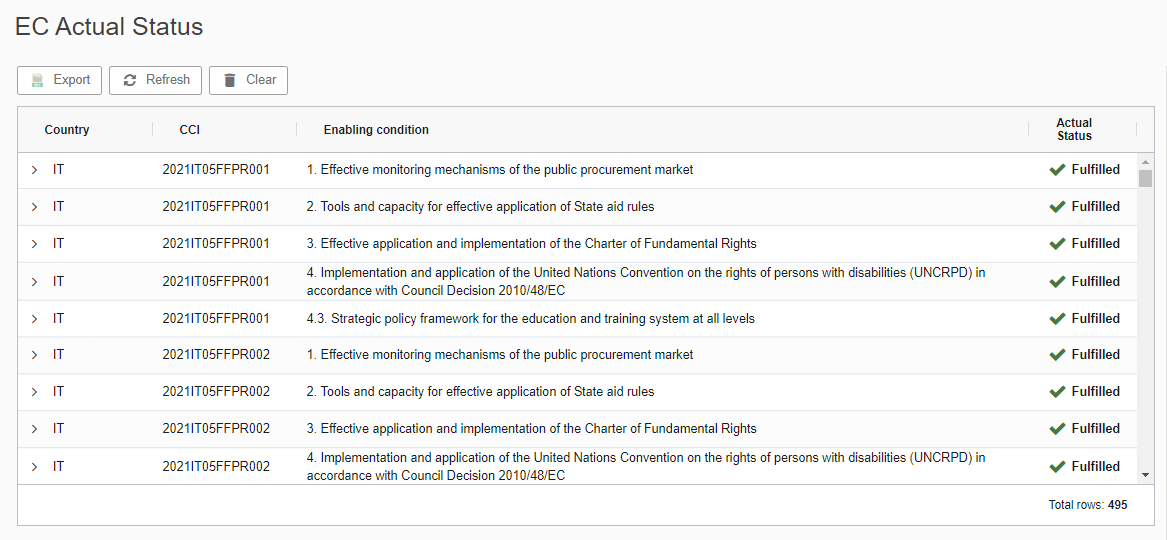Expand first row for 2021IT05FFPR001
Image resolution: width=1167 pixels, height=540 pixels.
click(34, 170)
